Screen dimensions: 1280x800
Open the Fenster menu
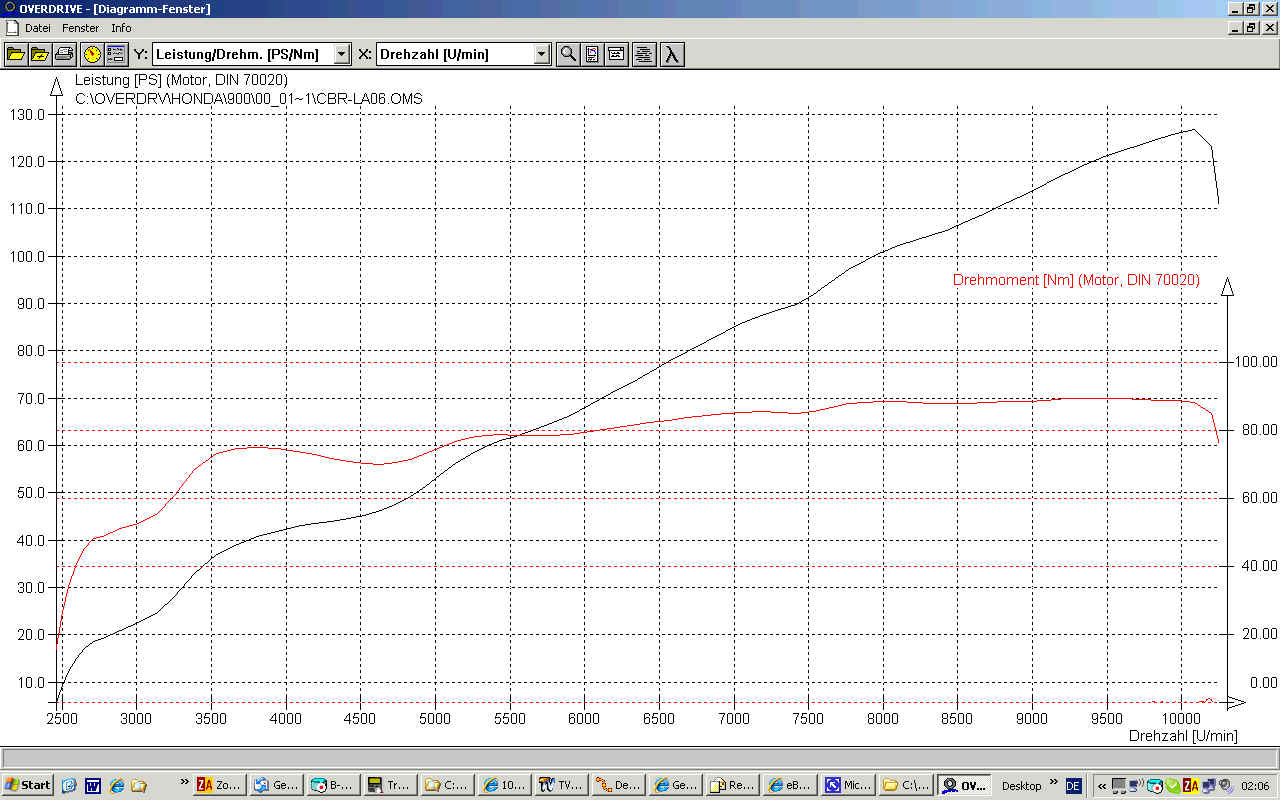(x=81, y=28)
